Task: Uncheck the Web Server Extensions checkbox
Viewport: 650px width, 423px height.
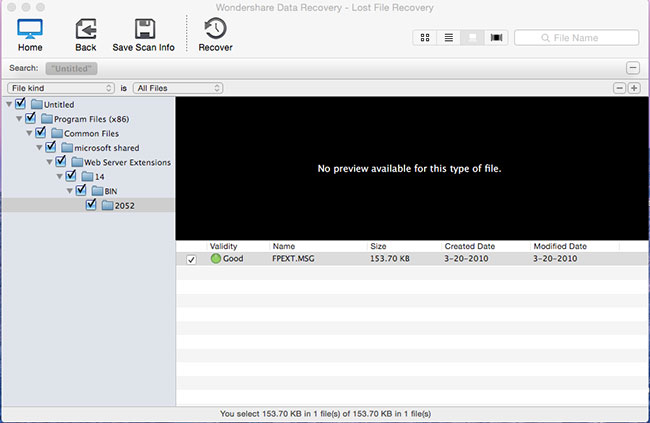Action: [61, 161]
